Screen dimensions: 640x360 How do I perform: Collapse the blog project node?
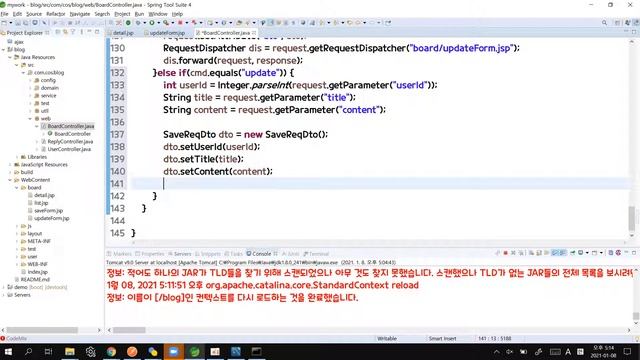tap(4, 49)
